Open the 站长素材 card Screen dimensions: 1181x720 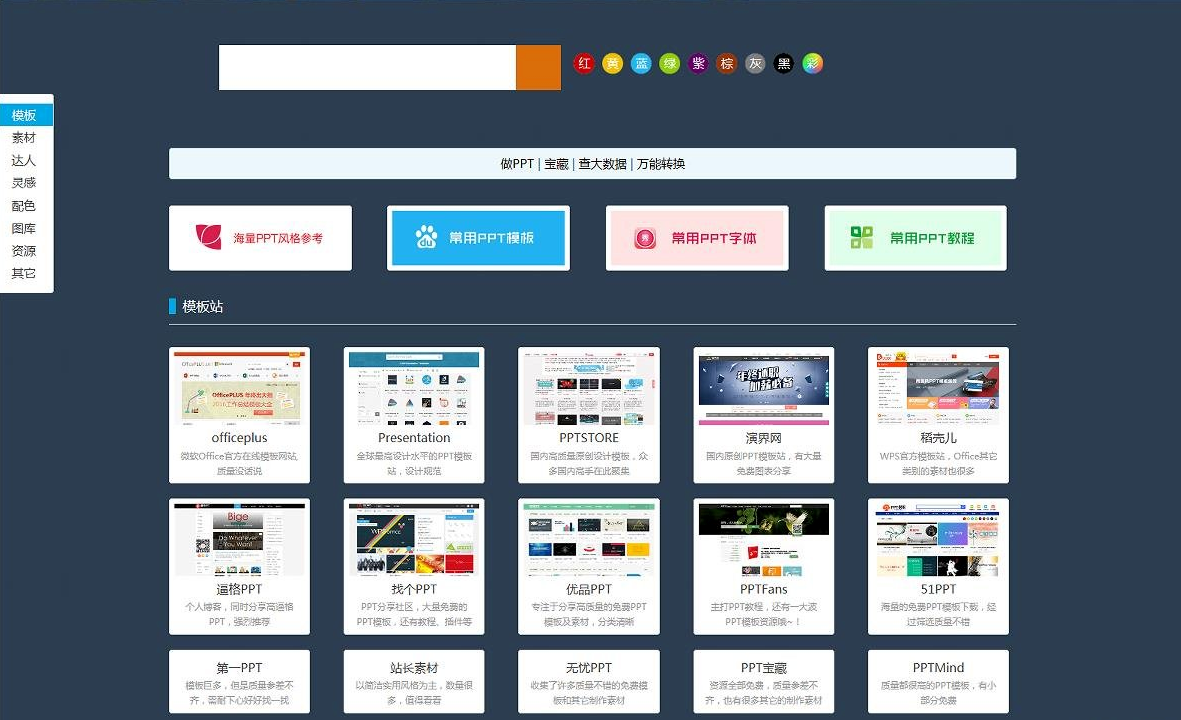[414, 682]
